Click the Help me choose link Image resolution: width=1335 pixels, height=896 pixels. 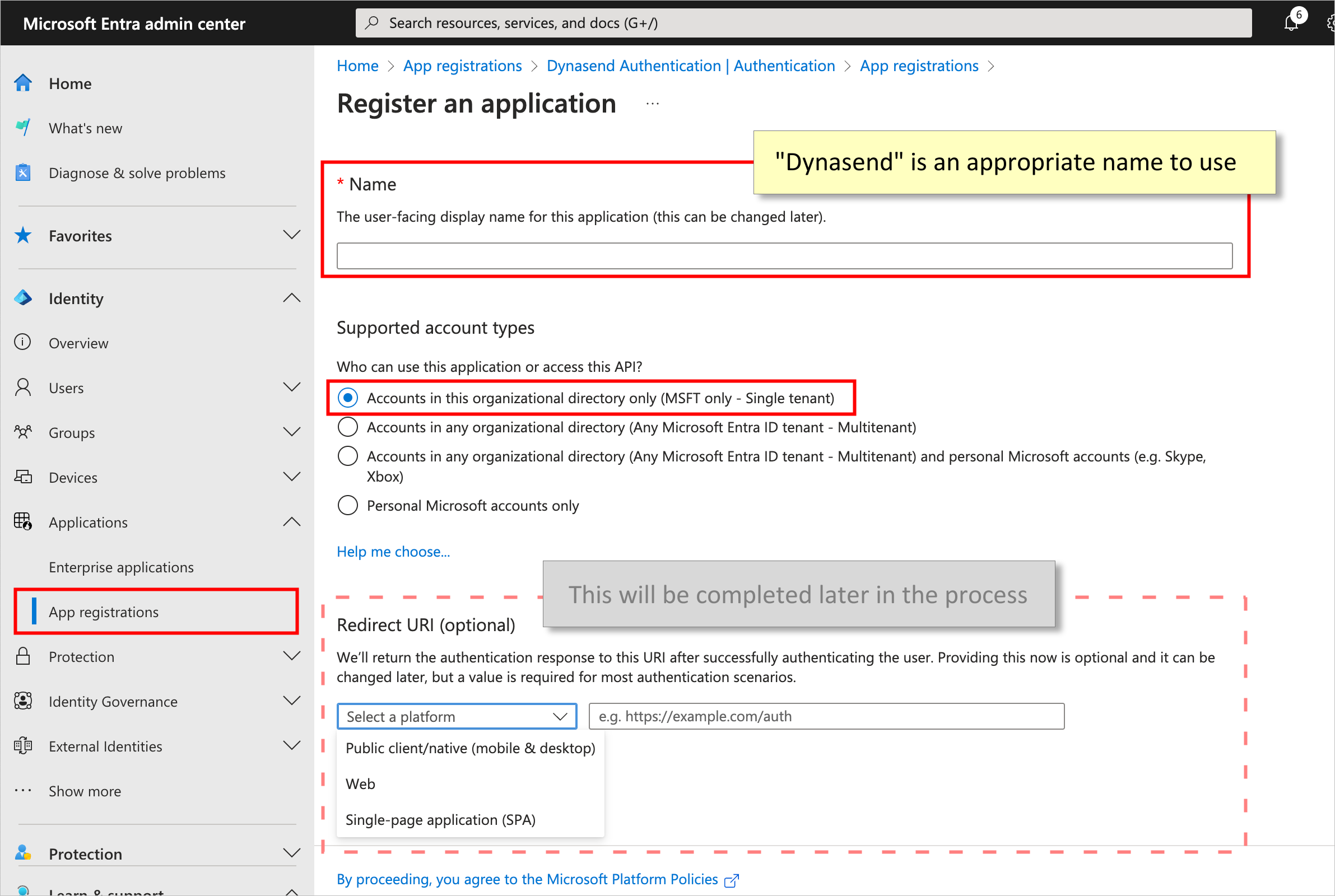click(393, 552)
